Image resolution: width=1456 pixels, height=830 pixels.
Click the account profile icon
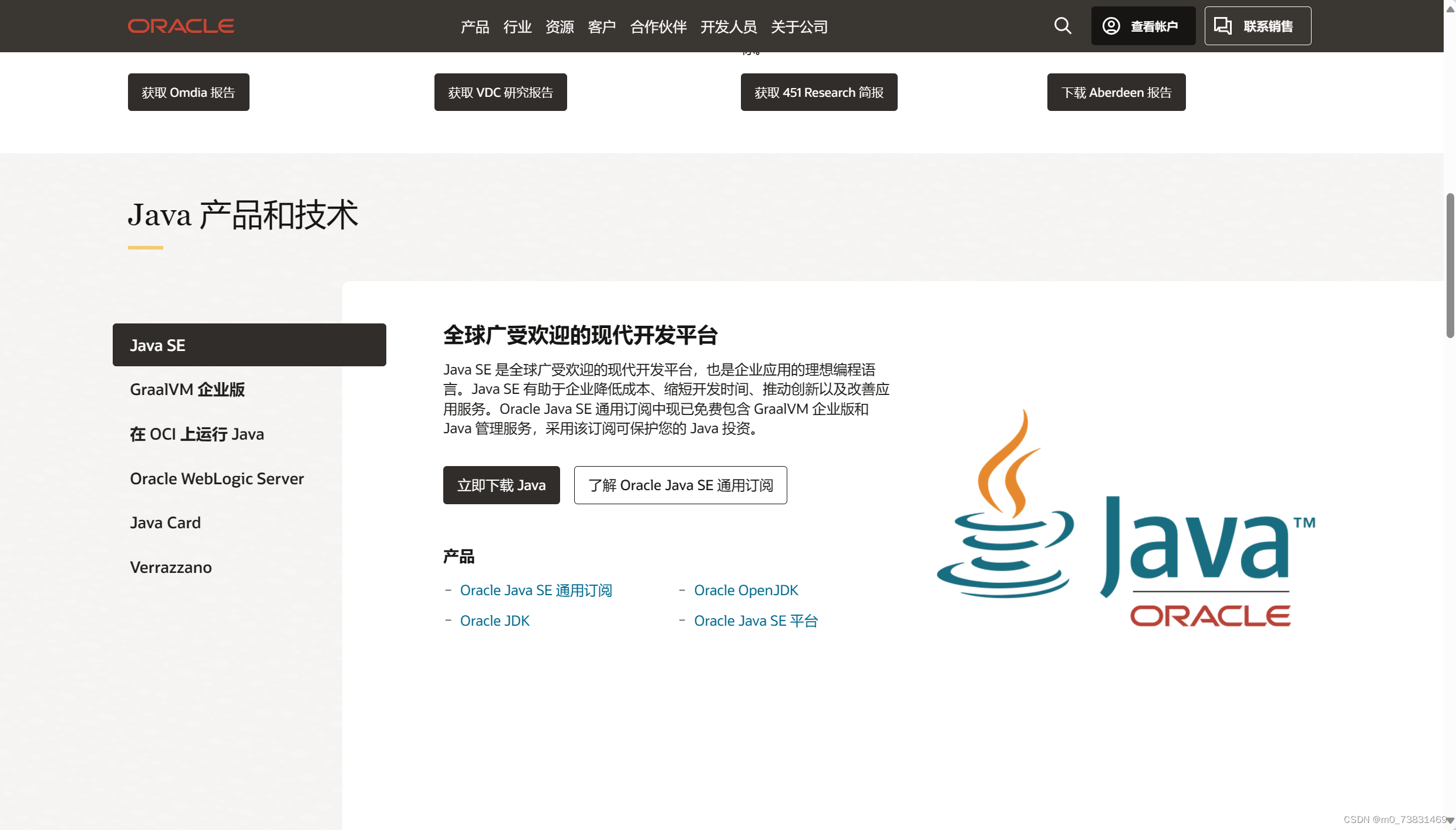pyautogui.click(x=1111, y=26)
